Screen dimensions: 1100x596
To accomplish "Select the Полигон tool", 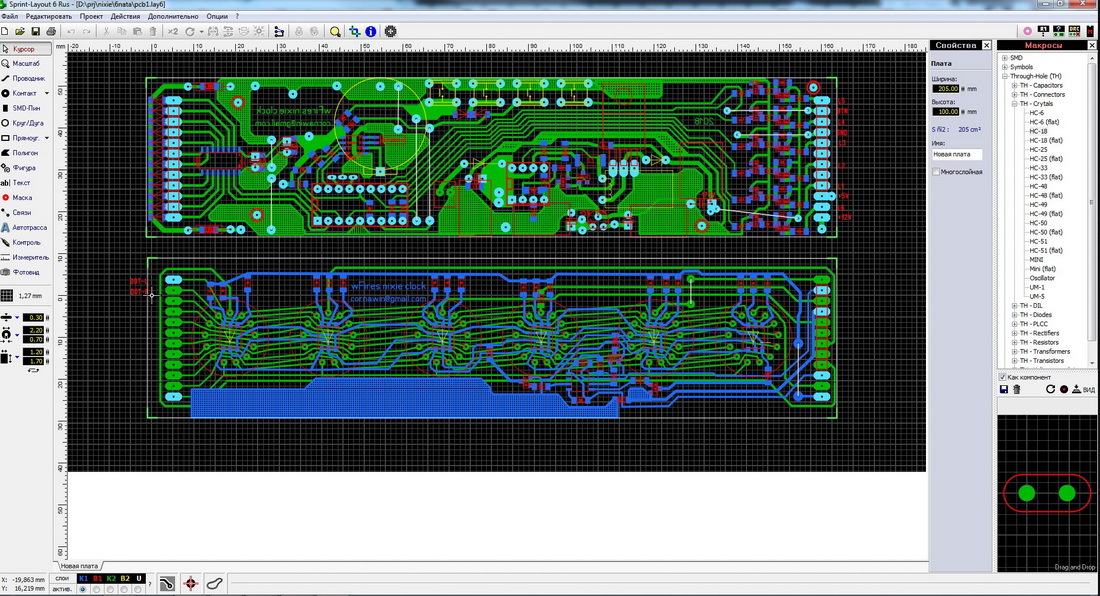I will pos(26,152).
